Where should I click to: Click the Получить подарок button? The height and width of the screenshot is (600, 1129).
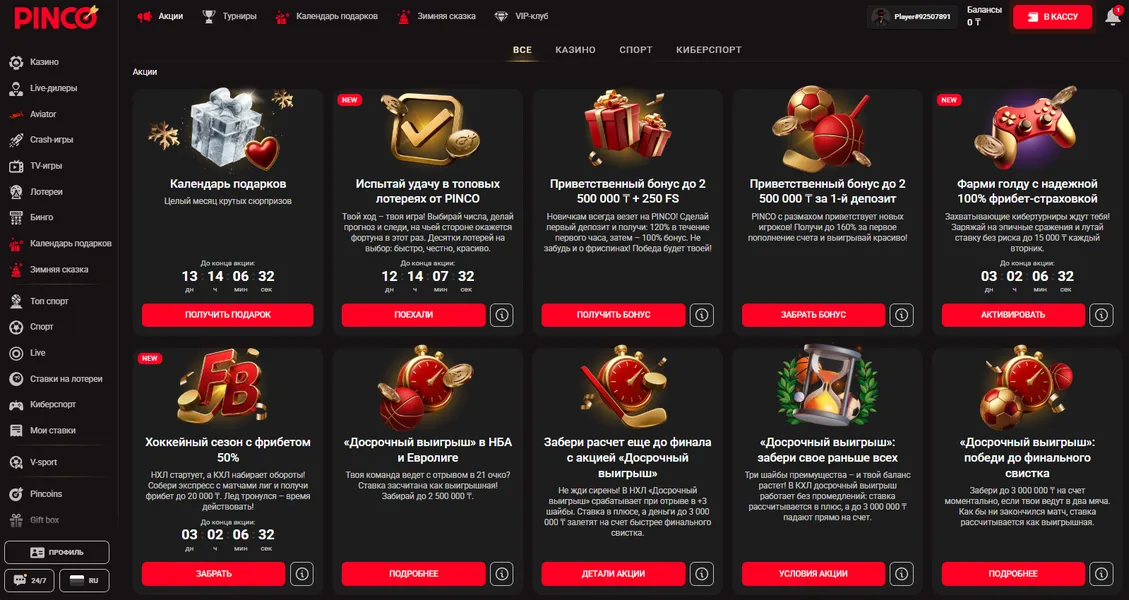pos(228,315)
